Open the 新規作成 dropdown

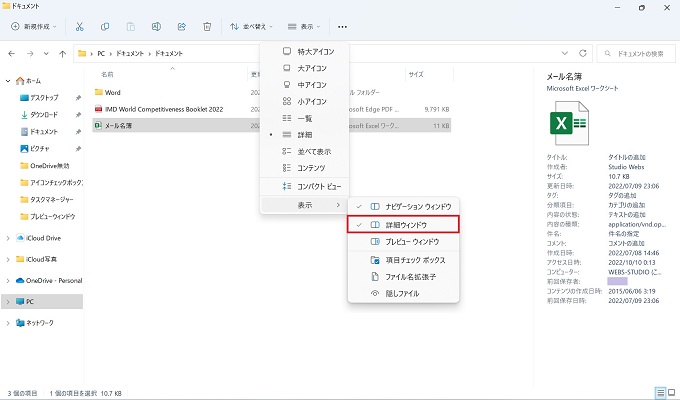[33, 27]
